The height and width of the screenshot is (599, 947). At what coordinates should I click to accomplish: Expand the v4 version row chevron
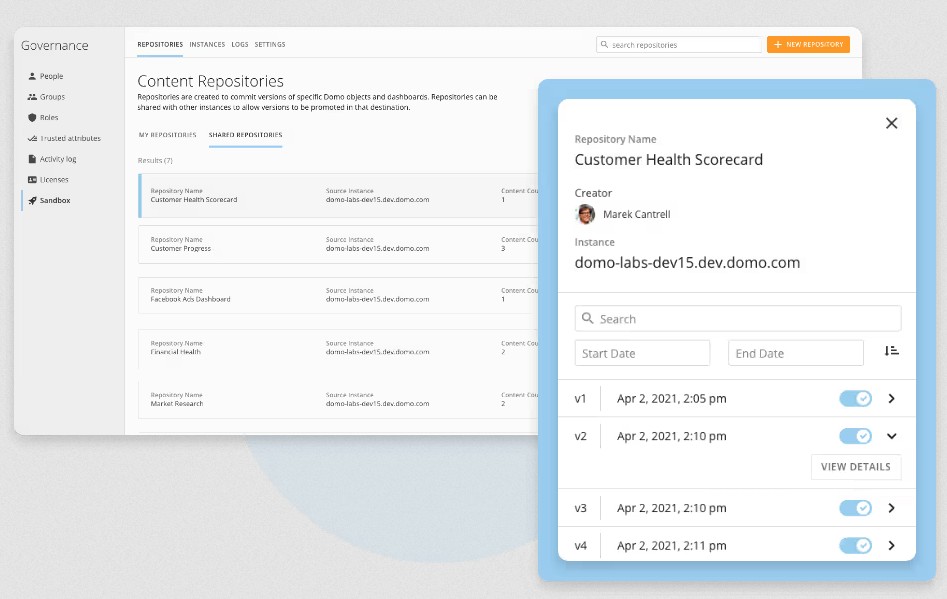891,546
